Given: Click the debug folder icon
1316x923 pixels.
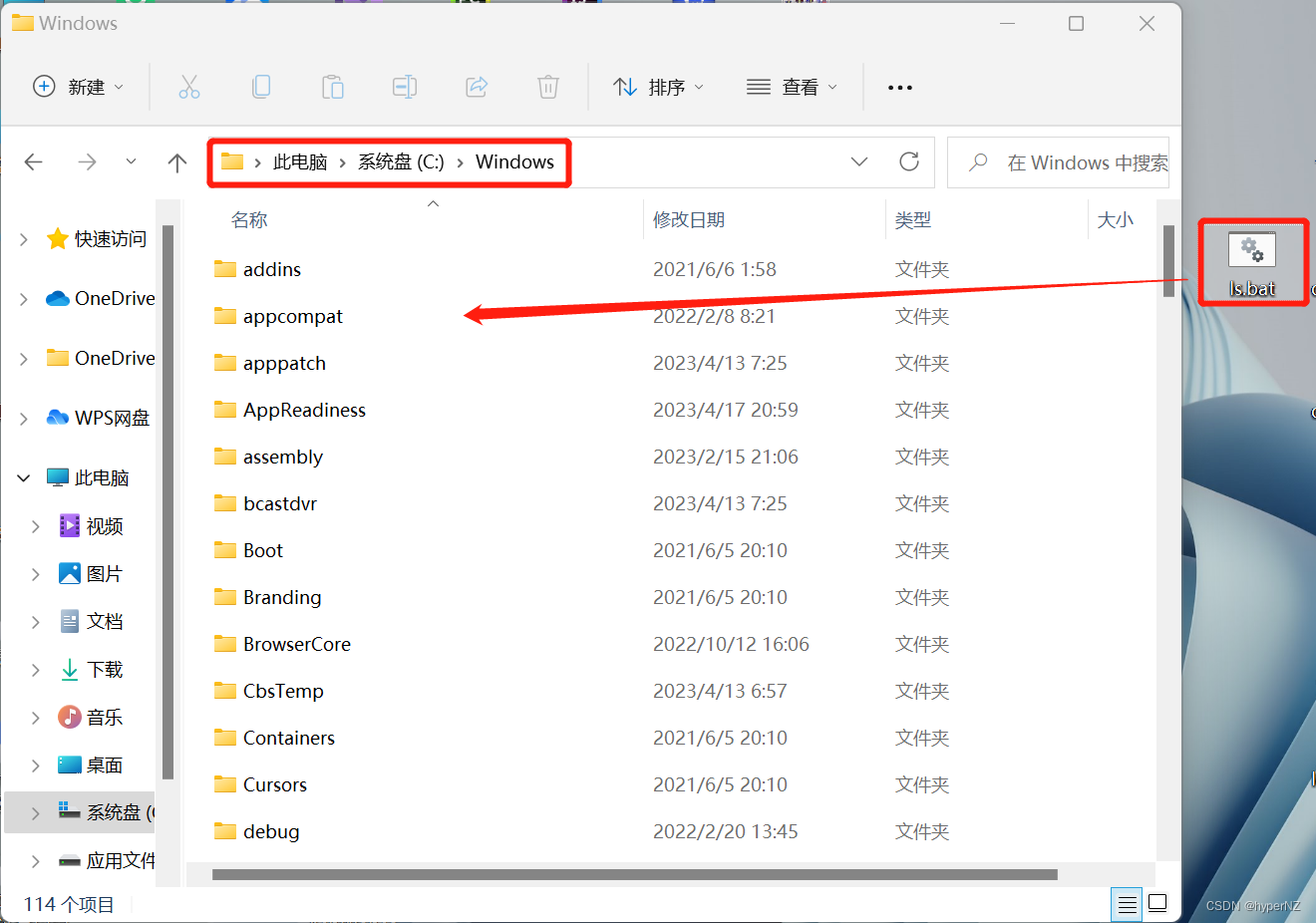Looking at the screenshot, I should click(x=225, y=831).
